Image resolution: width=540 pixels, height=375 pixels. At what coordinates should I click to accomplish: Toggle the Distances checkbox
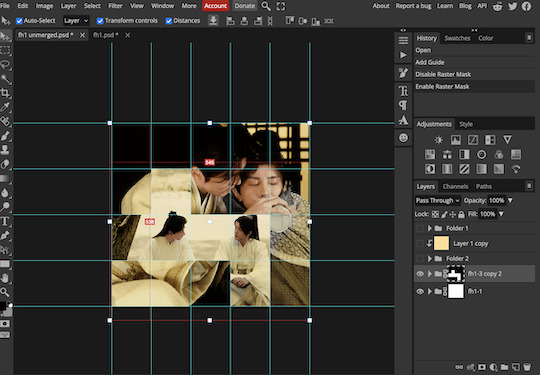169,21
